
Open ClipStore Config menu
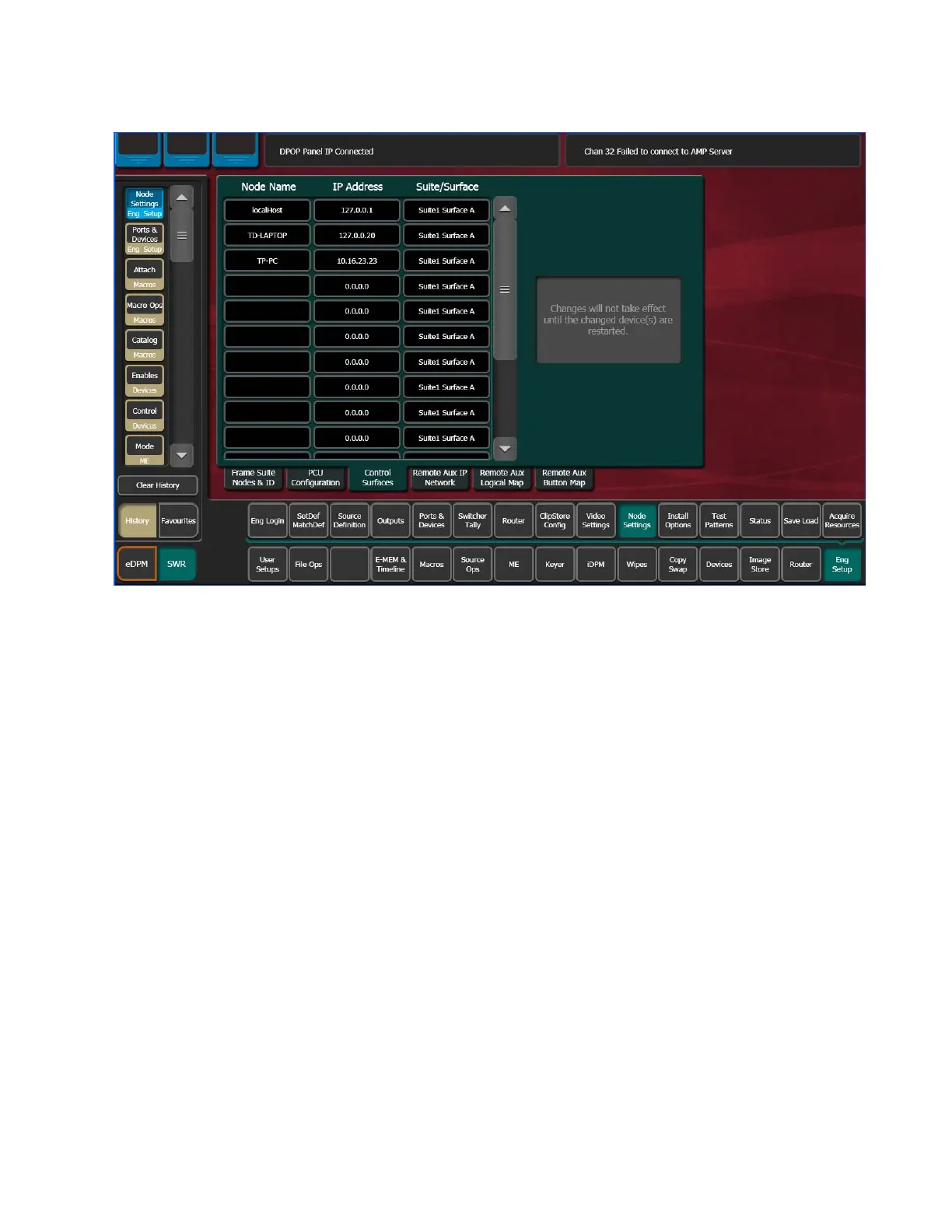point(555,520)
